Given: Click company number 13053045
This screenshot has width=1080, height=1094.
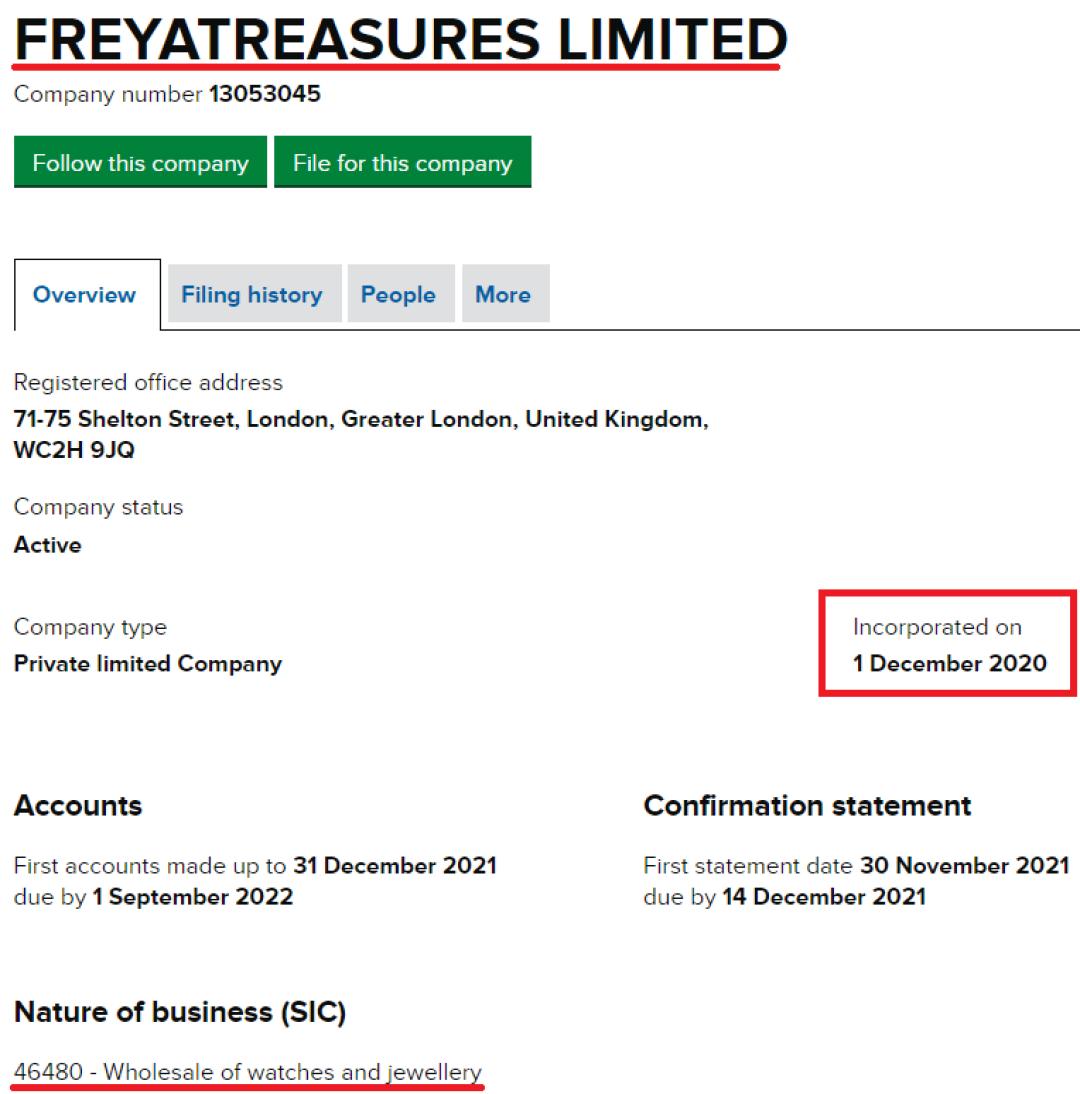Looking at the screenshot, I should click(x=265, y=95).
